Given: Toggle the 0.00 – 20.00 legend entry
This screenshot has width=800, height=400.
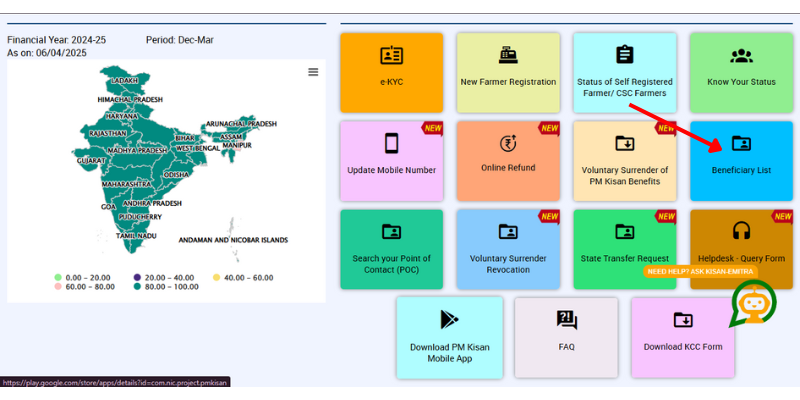Looking at the screenshot, I should [82, 278].
